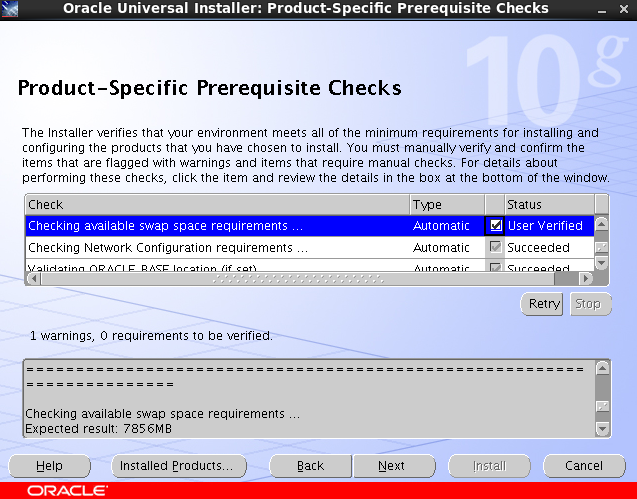This screenshot has height=499, width=637.
Task: Click the checks table horizontal scrollbar thumb
Action: pyautogui.click(x=298, y=279)
